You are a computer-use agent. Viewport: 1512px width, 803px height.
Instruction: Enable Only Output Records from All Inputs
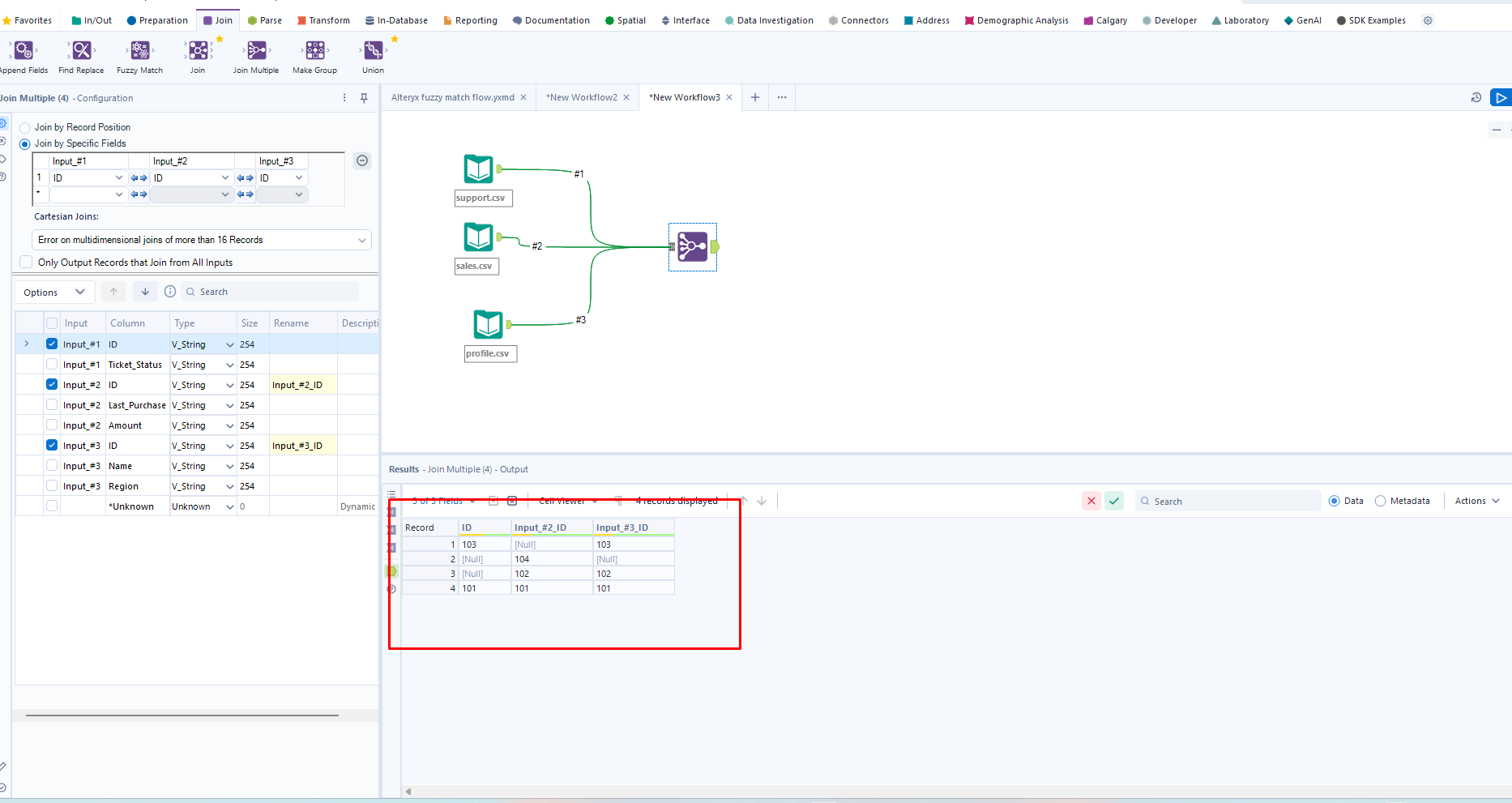[27, 263]
